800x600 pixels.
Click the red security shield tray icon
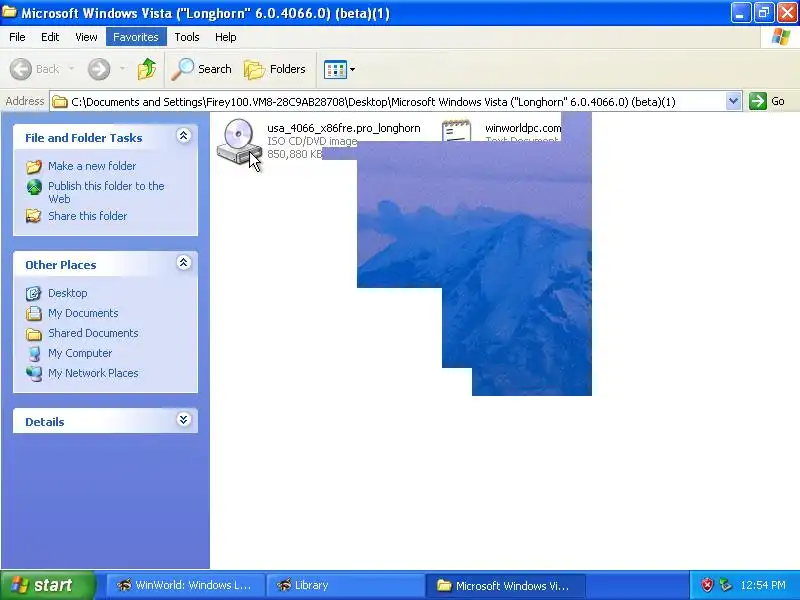click(707, 585)
